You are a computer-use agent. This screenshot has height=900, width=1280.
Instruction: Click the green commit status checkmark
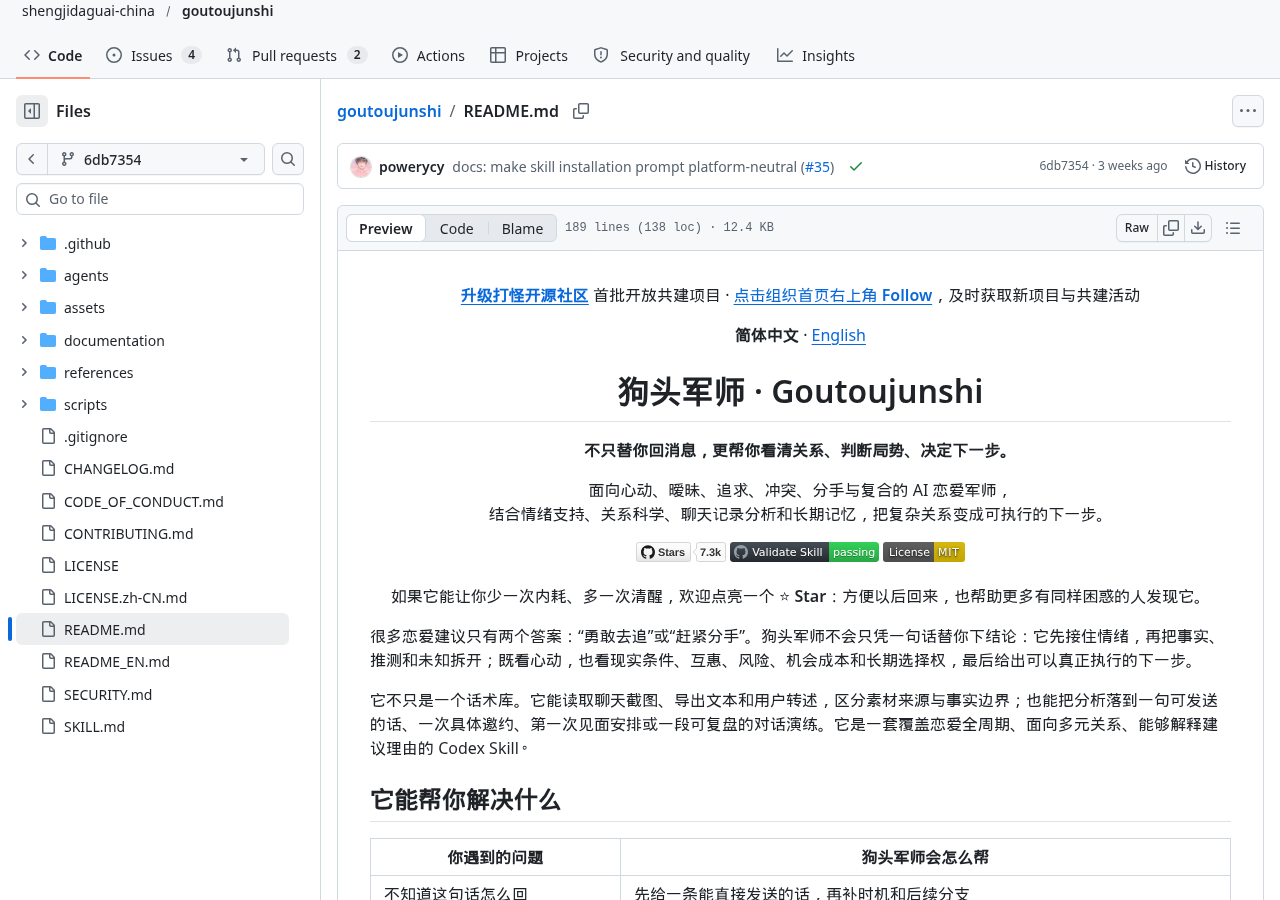tap(856, 166)
